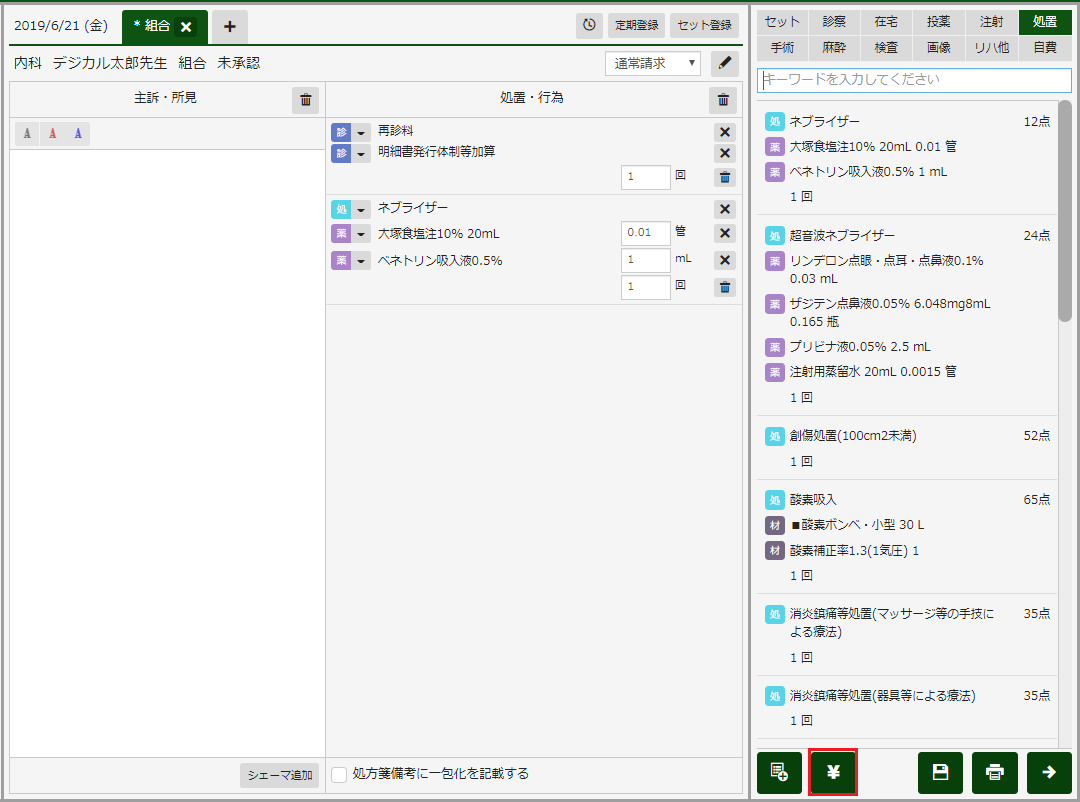
Task: Select the gray text color A
Action: [27, 134]
